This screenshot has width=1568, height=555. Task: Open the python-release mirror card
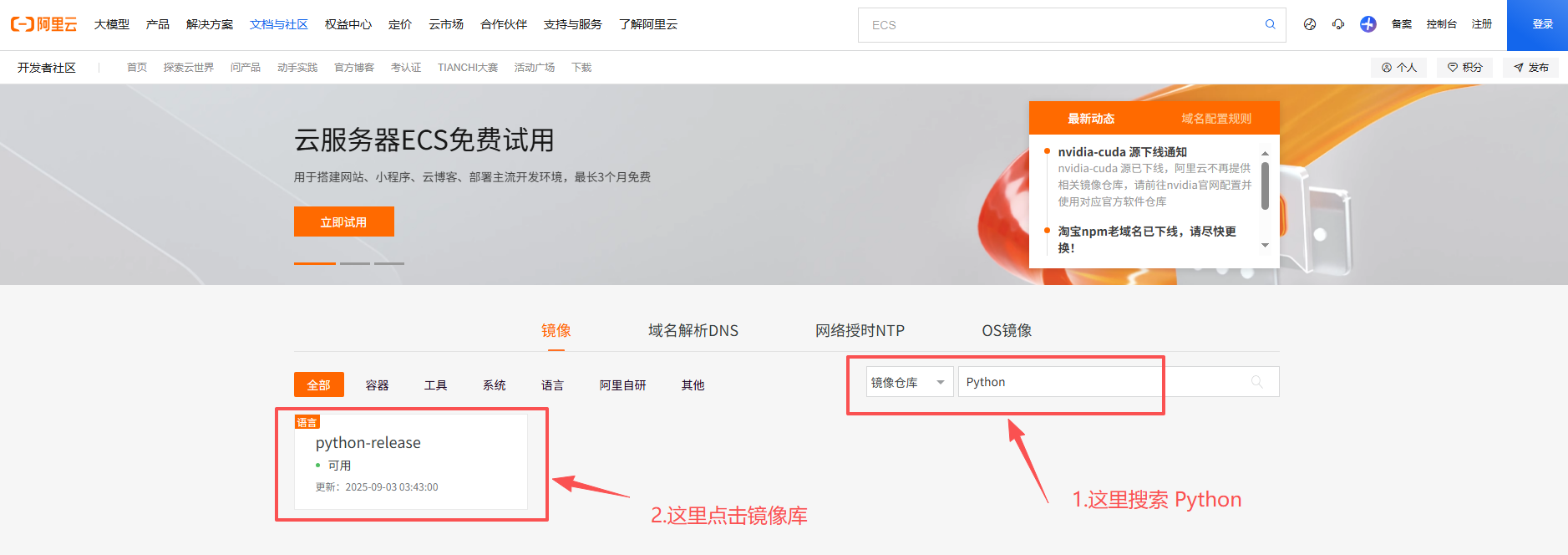pos(410,461)
